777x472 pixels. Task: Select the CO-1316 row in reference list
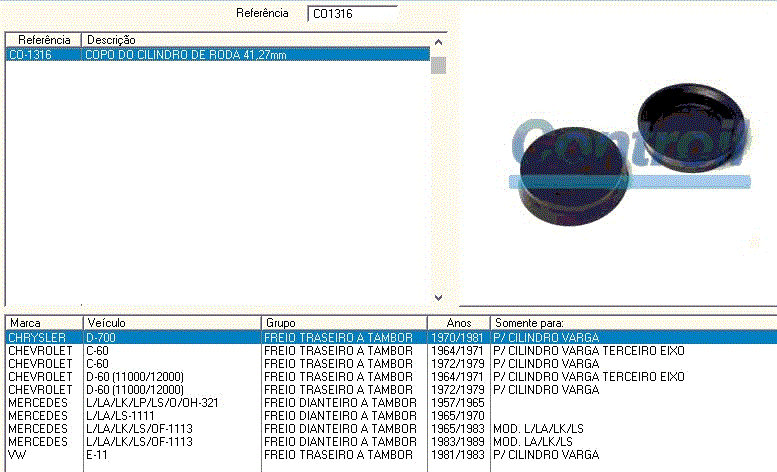coord(200,55)
